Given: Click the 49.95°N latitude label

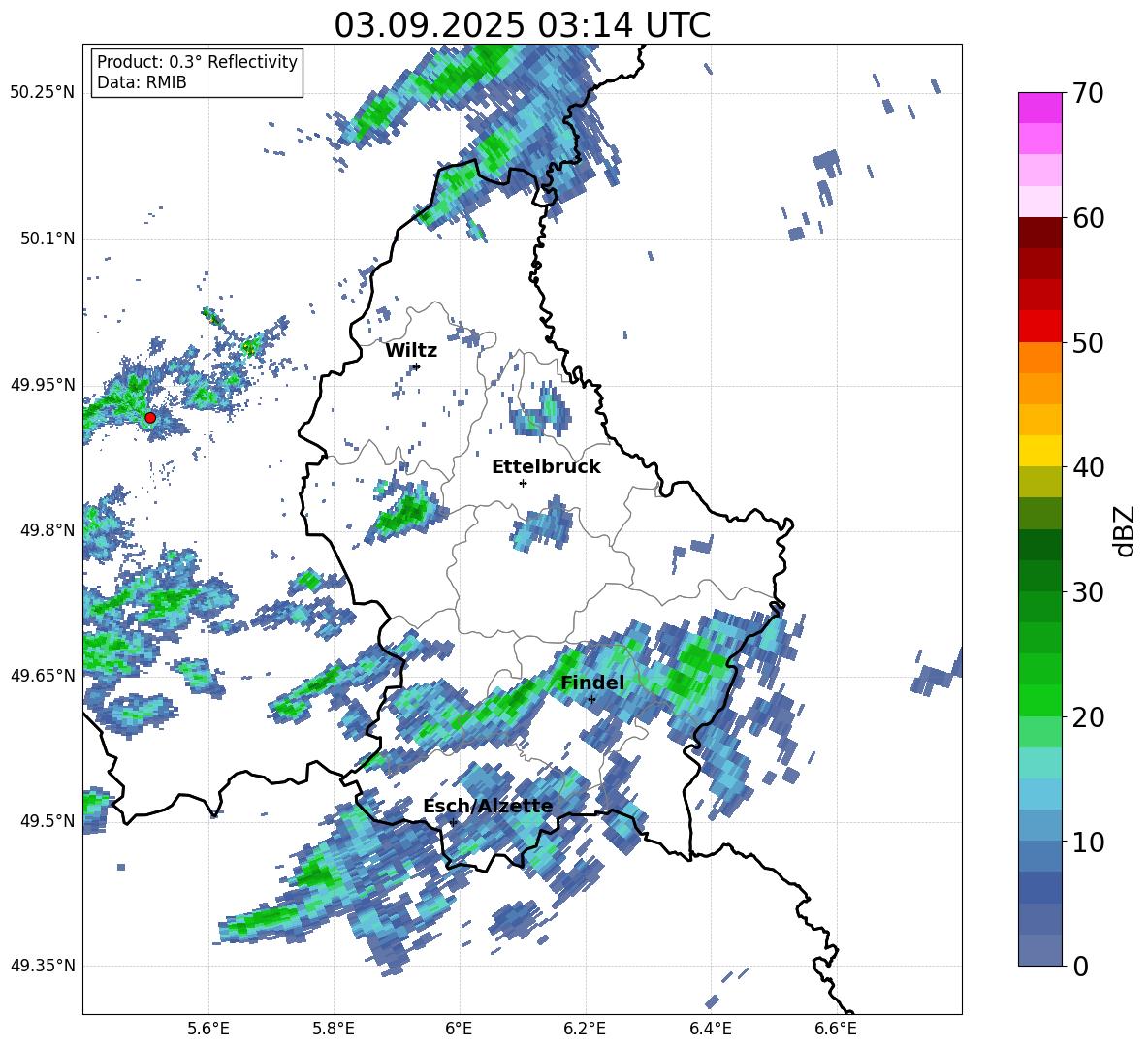Looking at the screenshot, I should (43, 385).
